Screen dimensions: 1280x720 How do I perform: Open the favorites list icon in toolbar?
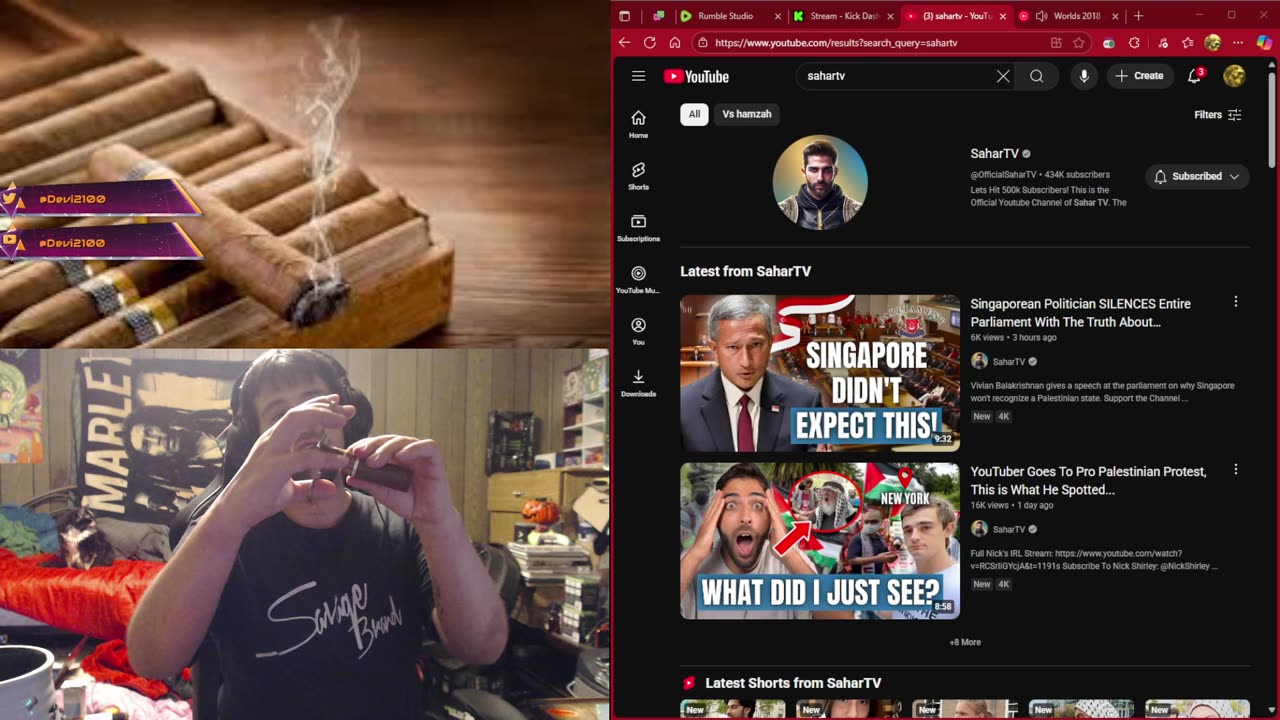1187,43
